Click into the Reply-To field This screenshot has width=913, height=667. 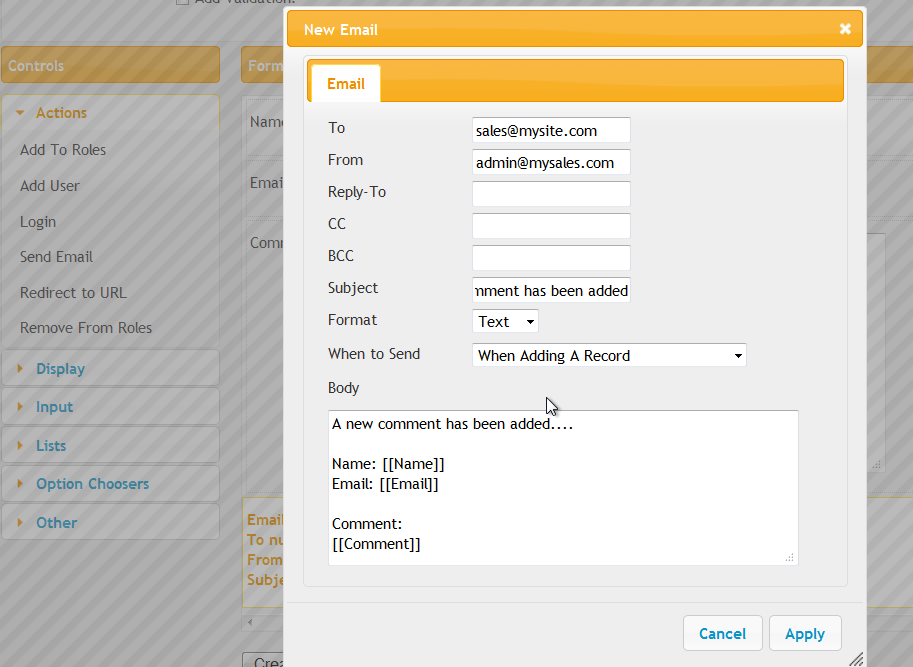551,194
